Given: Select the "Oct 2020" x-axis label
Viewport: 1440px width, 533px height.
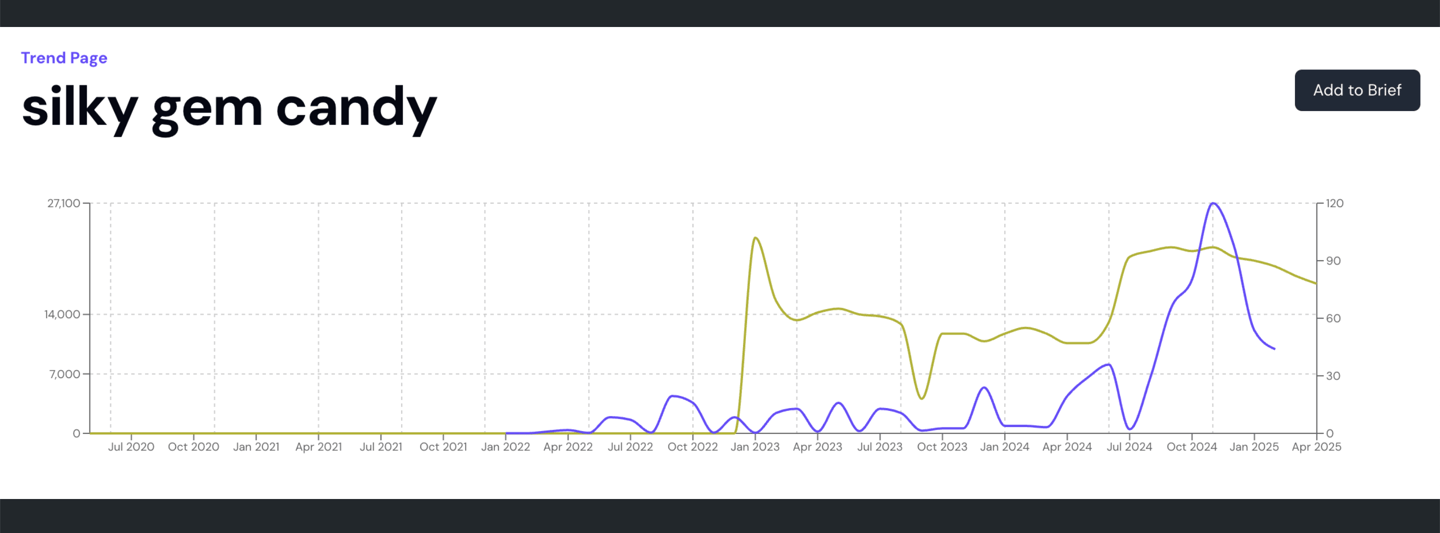Looking at the screenshot, I should point(193,447).
